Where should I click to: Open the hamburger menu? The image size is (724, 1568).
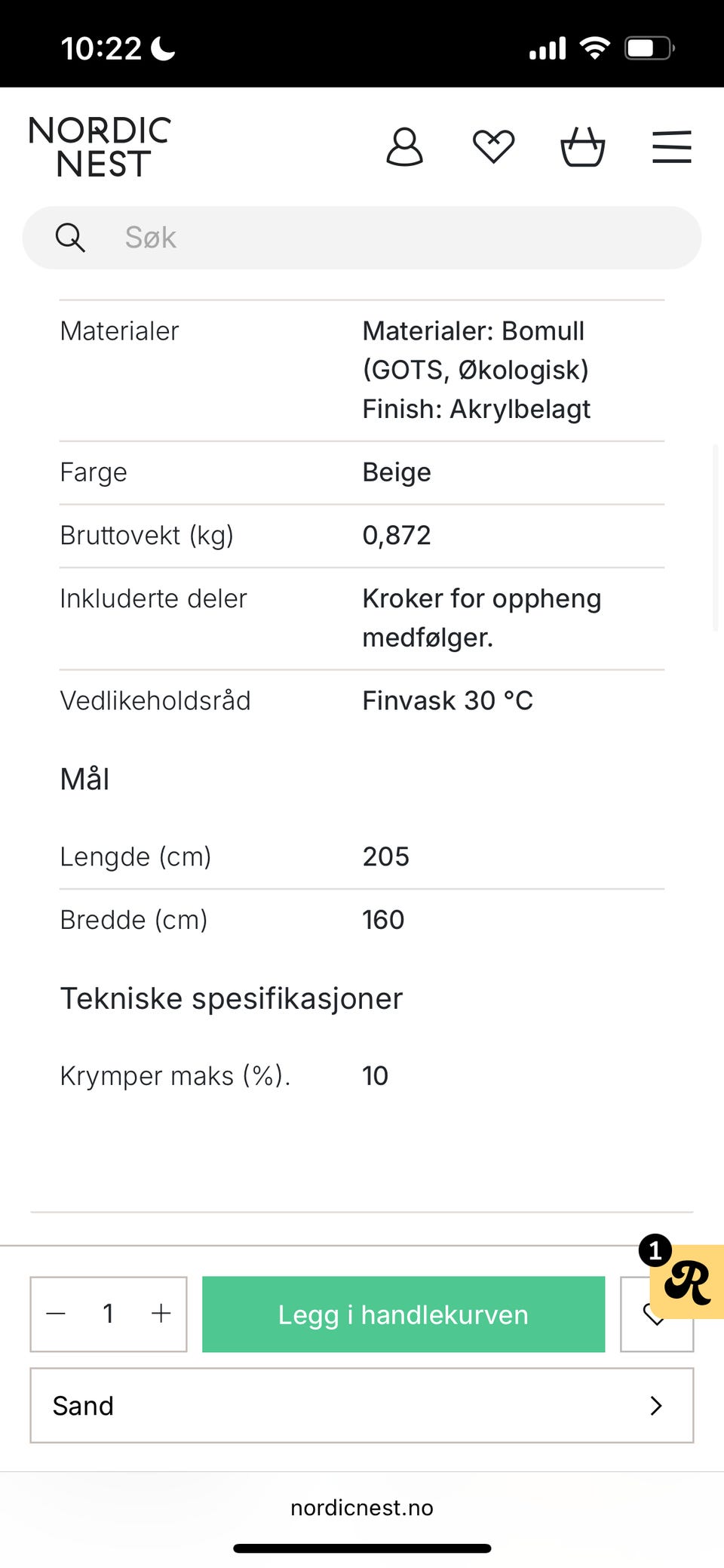(x=671, y=146)
